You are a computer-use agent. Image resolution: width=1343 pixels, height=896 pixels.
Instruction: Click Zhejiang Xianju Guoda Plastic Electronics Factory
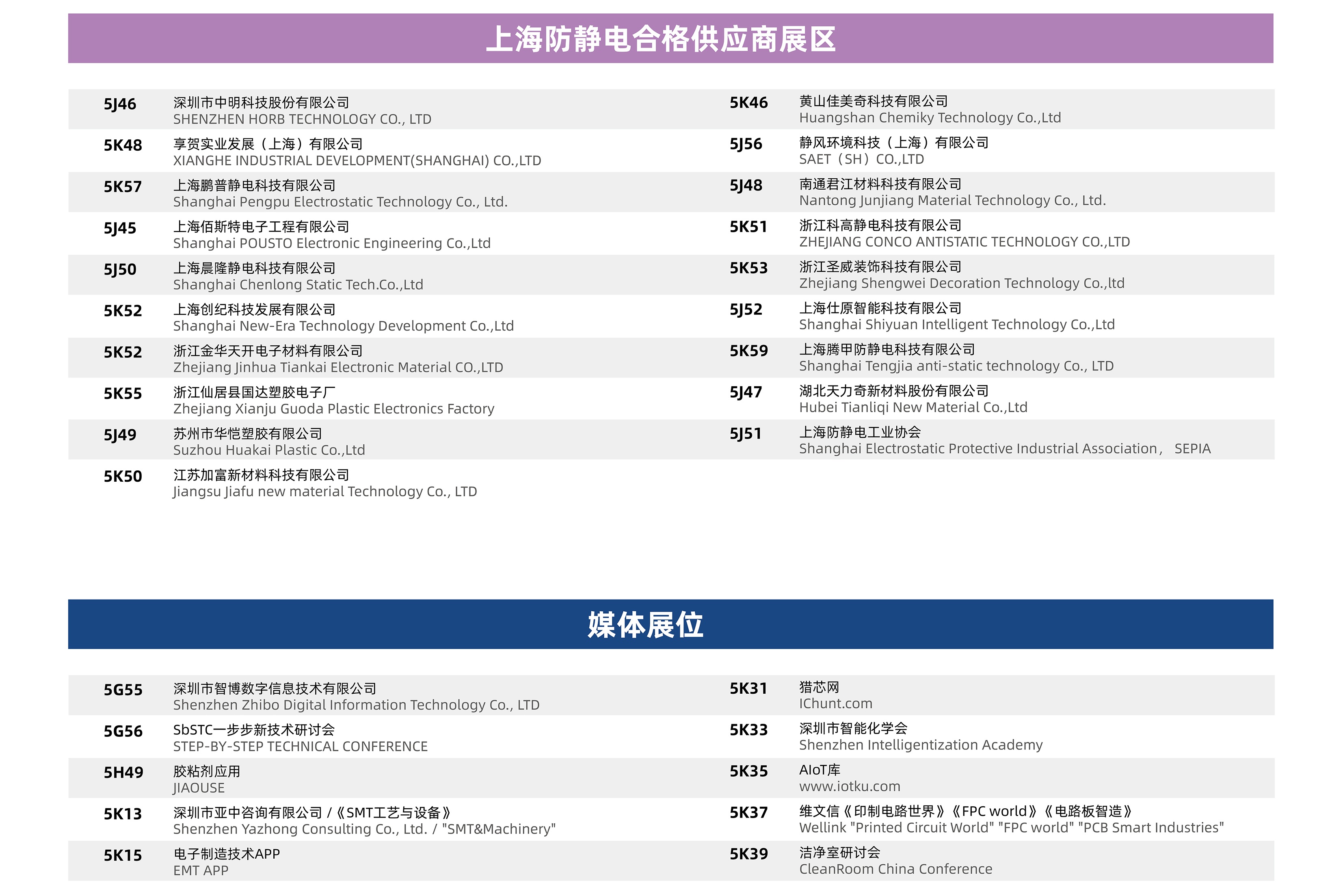tap(333, 409)
